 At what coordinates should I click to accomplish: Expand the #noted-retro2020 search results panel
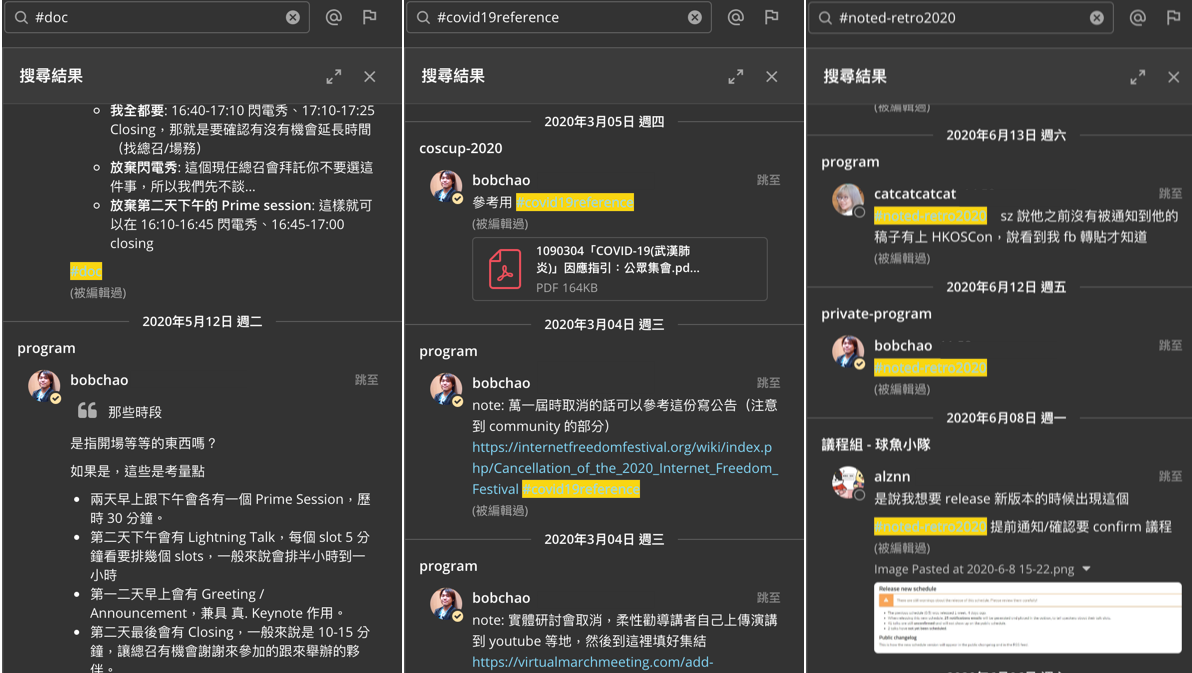click(x=1138, y=77)
